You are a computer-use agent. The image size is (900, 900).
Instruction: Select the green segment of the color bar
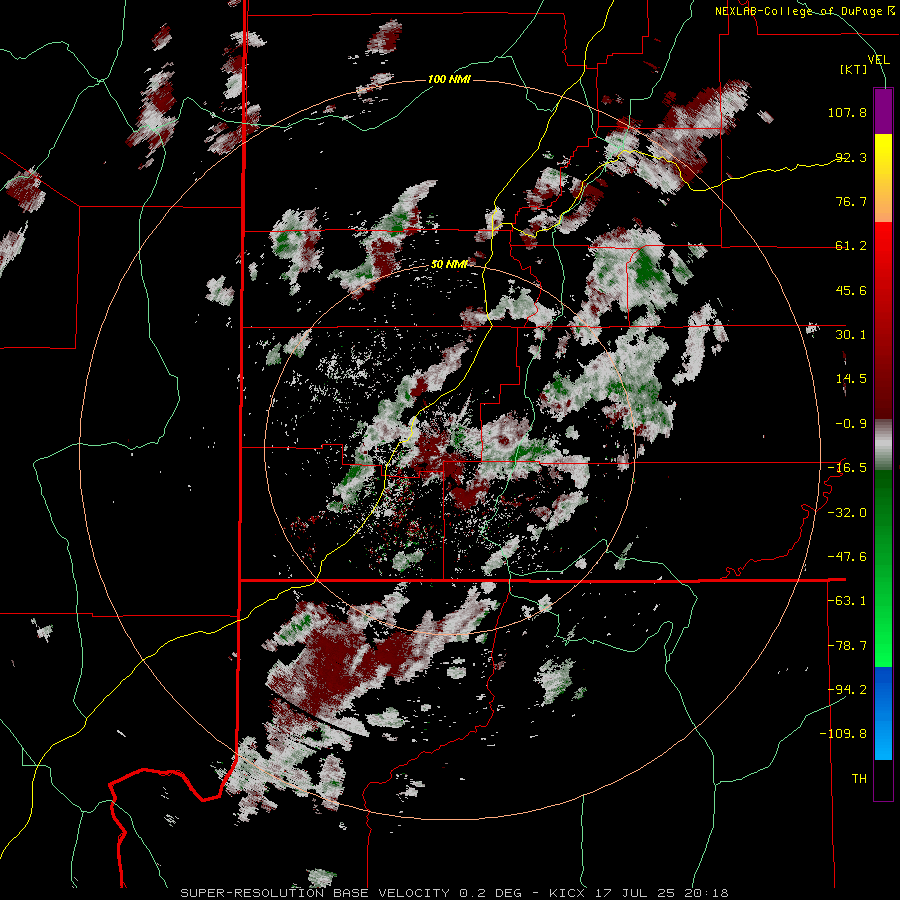click(883, 568)
